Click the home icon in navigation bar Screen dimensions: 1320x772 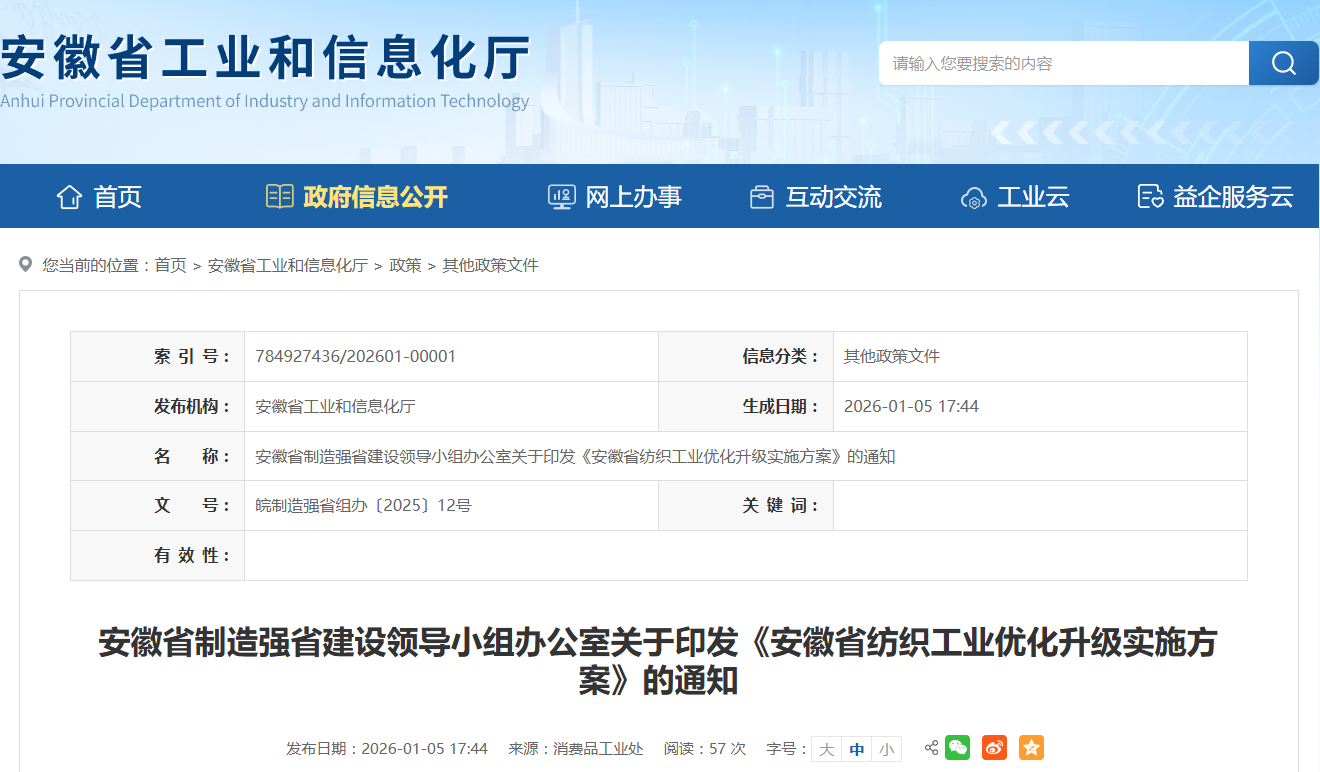coord(69,197)
